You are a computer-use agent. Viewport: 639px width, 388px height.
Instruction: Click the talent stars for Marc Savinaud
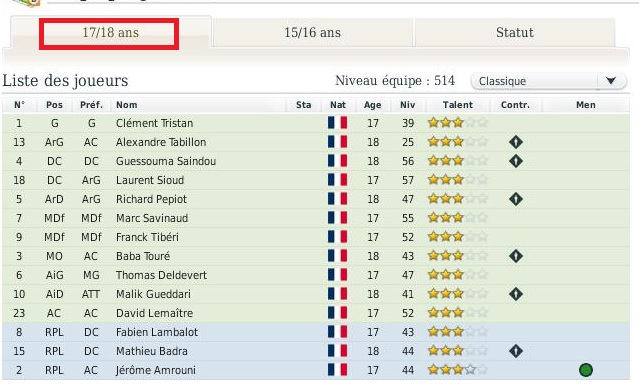coord(458,218)
